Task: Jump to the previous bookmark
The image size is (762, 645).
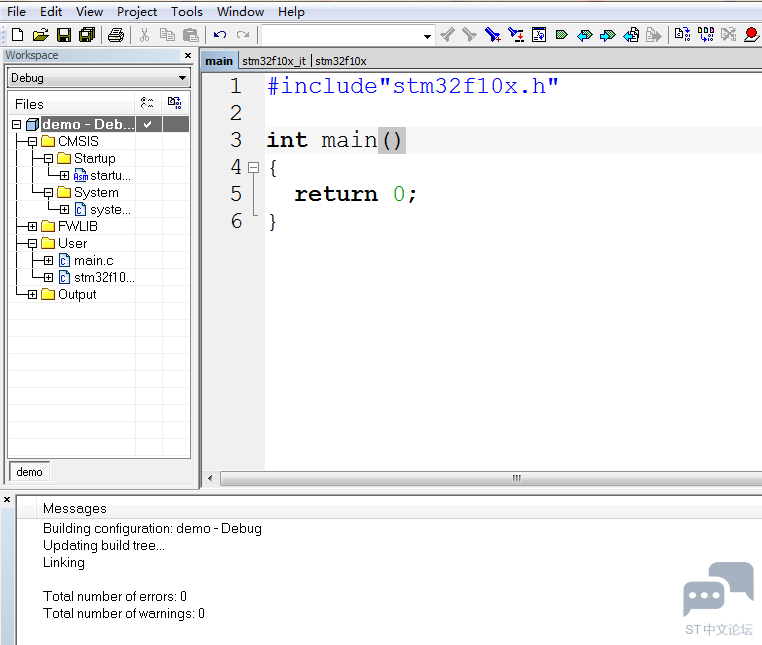Action: tap(585, 35)
